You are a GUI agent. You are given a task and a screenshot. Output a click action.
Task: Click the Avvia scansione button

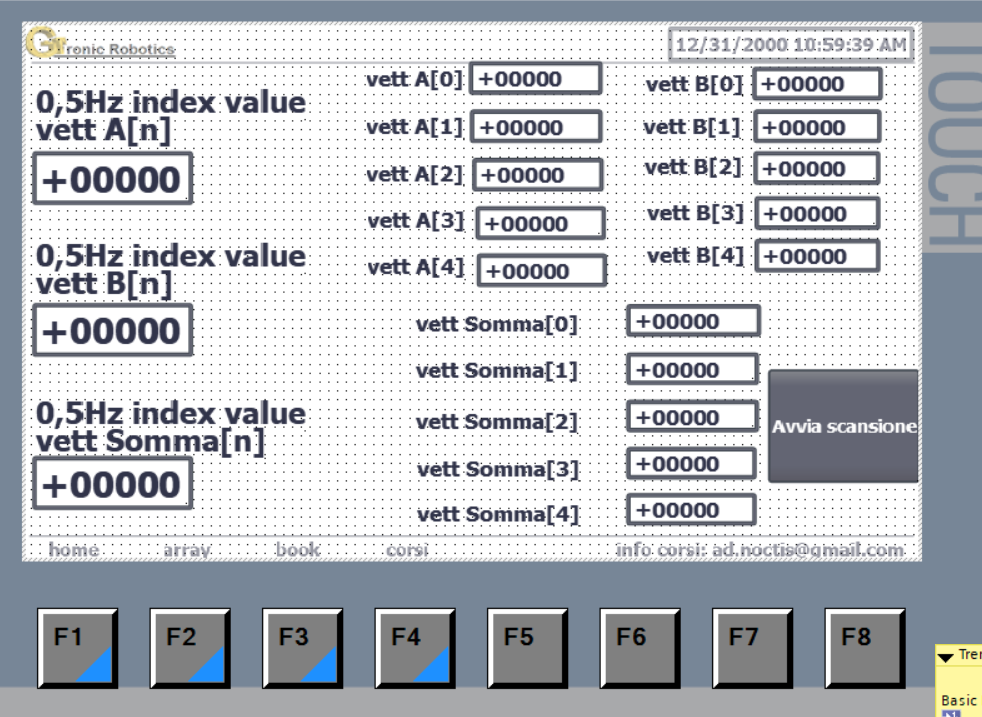click(843, 427)
